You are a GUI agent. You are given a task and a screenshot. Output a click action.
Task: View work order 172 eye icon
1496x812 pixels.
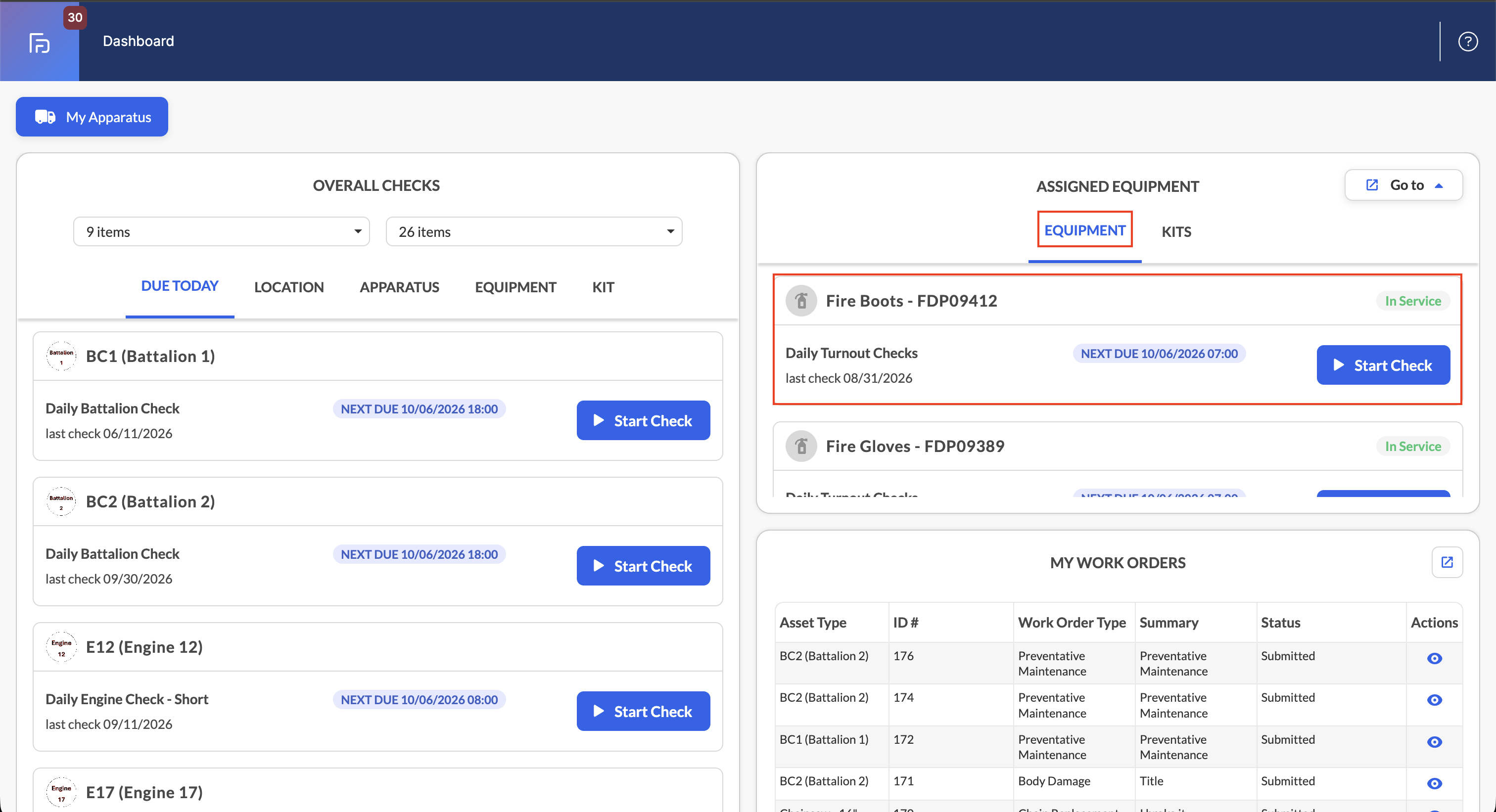point(1434,742)
